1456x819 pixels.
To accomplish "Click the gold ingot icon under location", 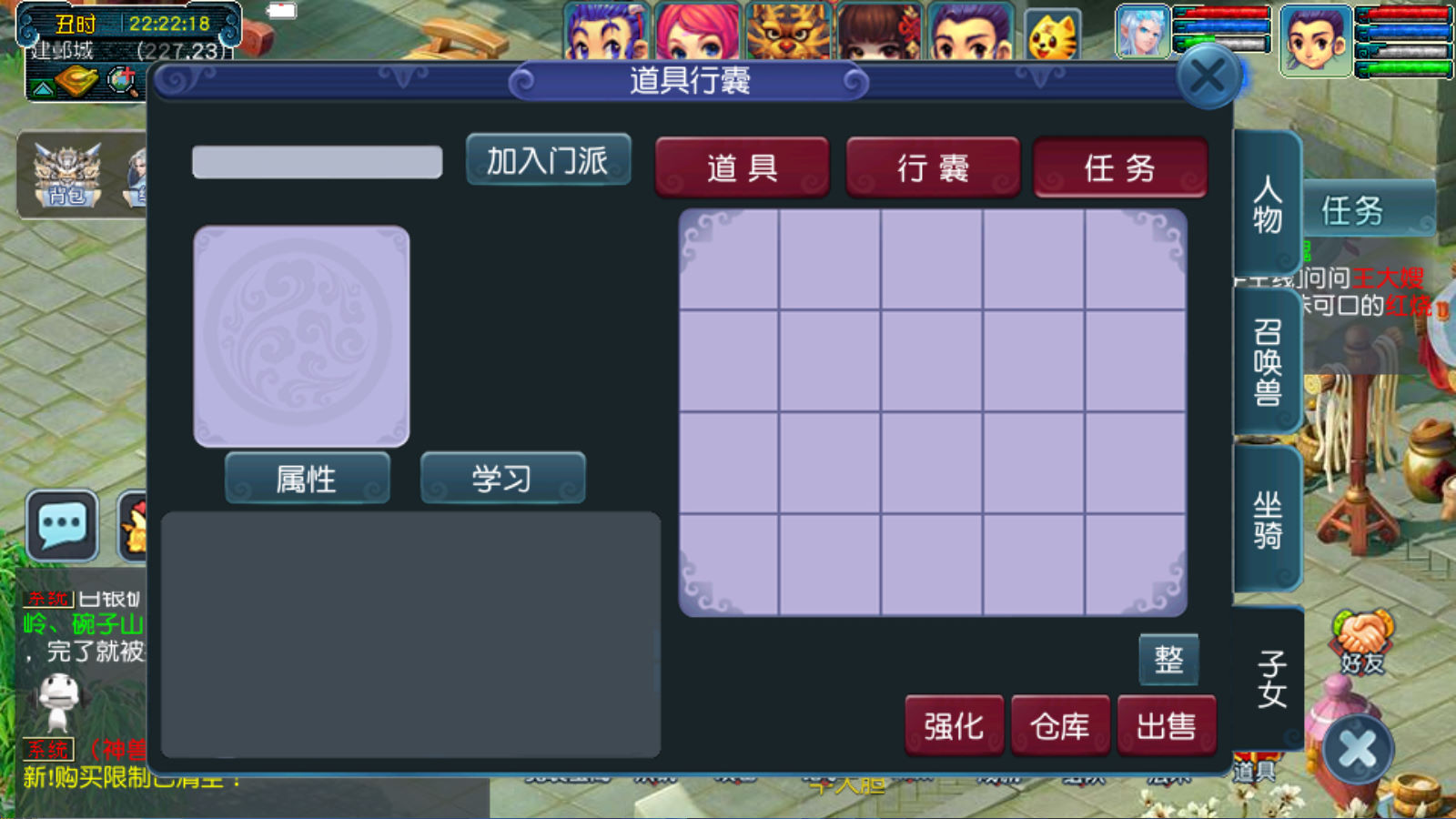I will [76, 82].
